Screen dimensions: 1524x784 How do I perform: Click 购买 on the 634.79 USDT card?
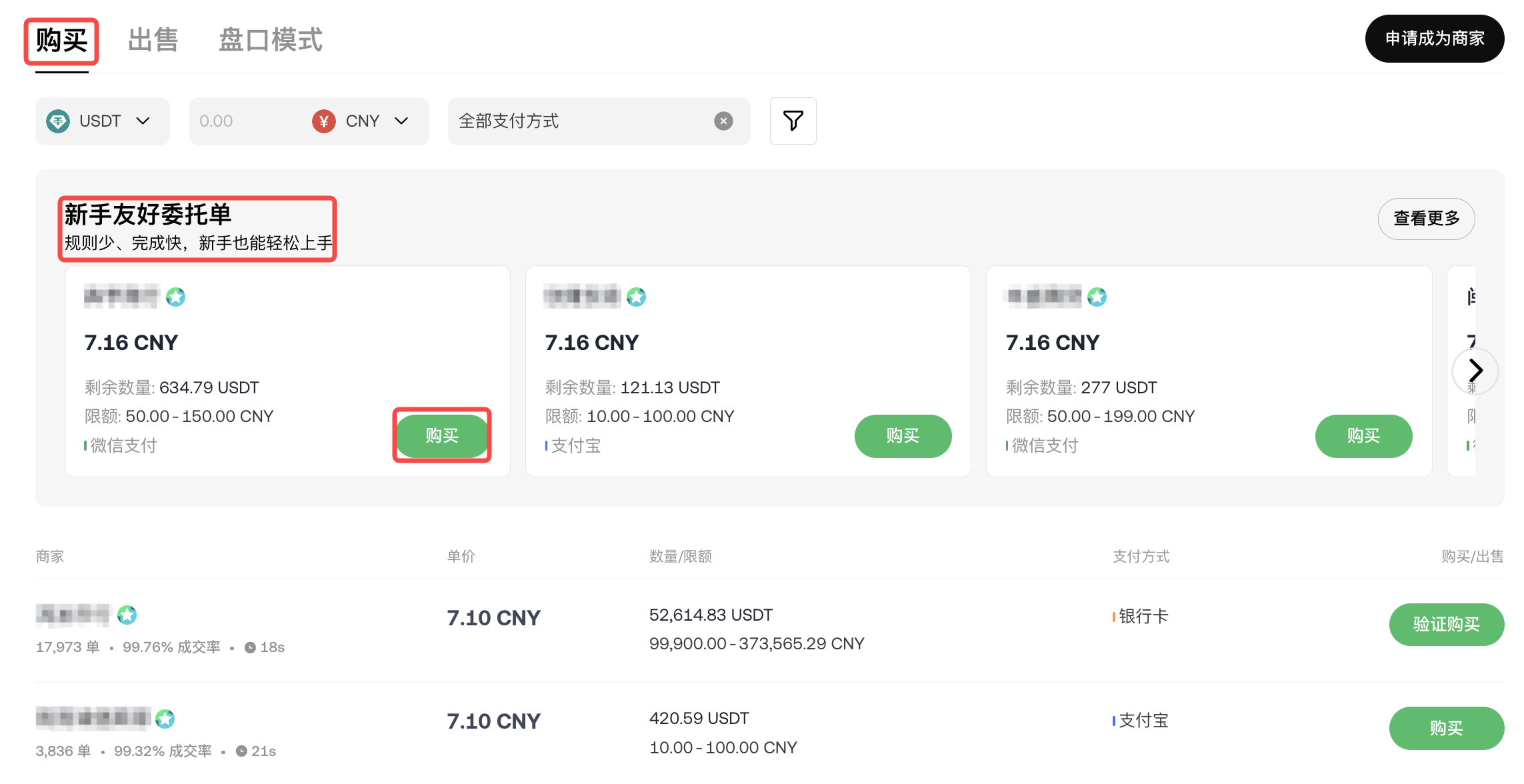[x=442, y=436]
